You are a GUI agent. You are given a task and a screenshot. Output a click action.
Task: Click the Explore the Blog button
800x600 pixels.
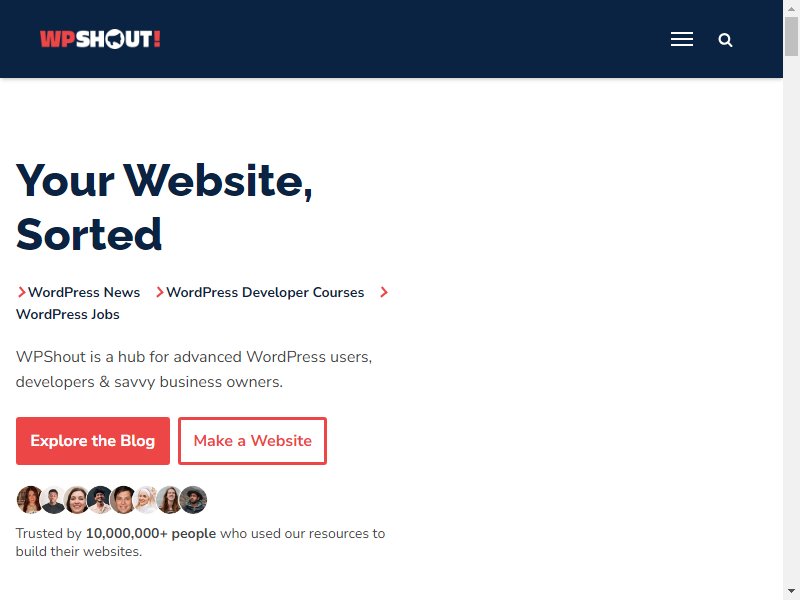93,441
